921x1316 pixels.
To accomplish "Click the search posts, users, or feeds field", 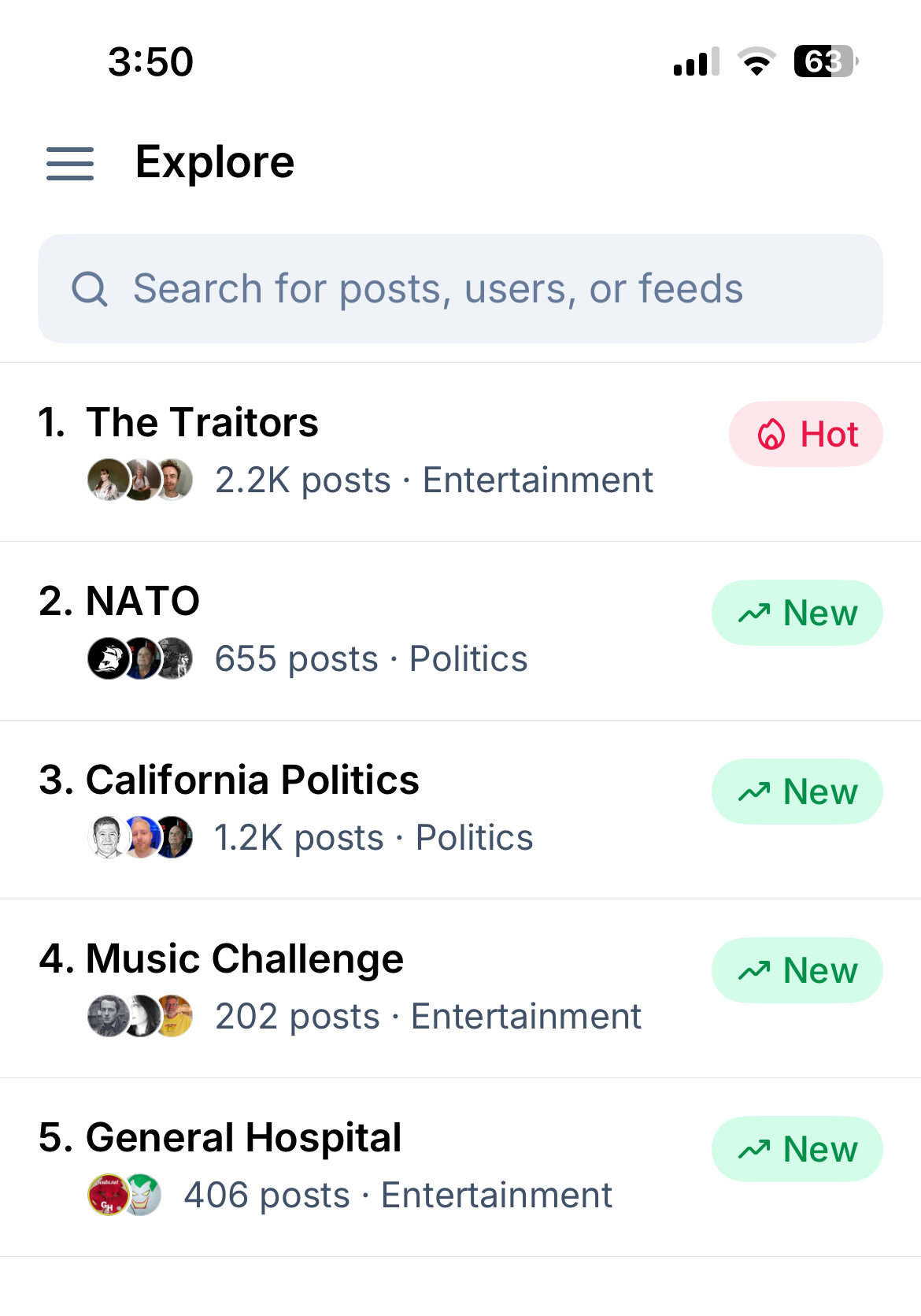I will (460, 288).
